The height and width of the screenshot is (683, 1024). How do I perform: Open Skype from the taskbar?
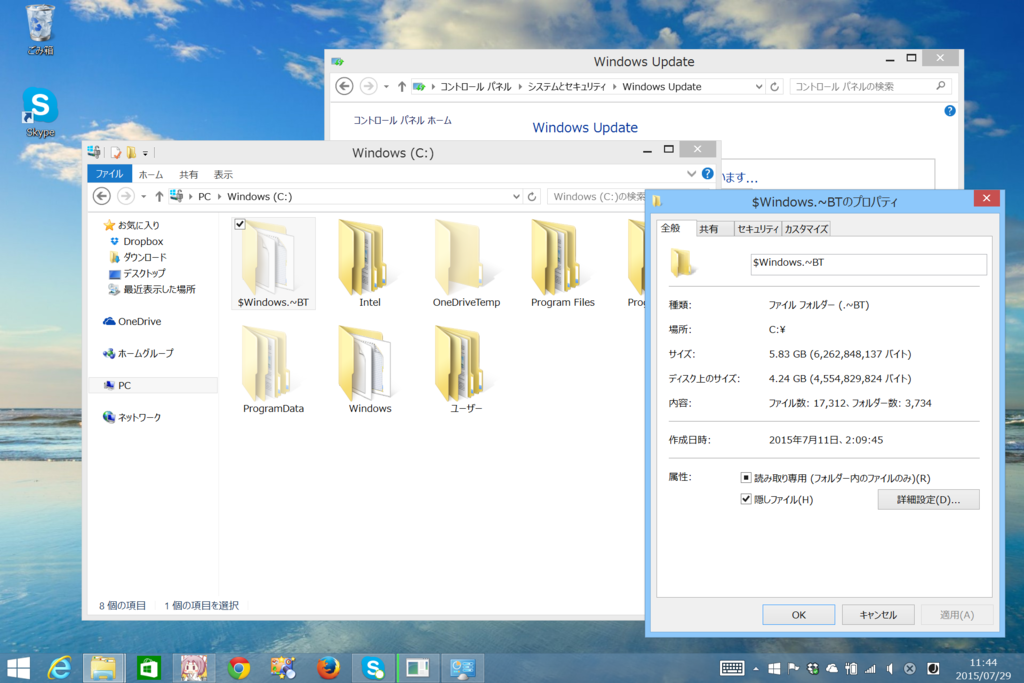pyautogui.click(x=374, y=668)
